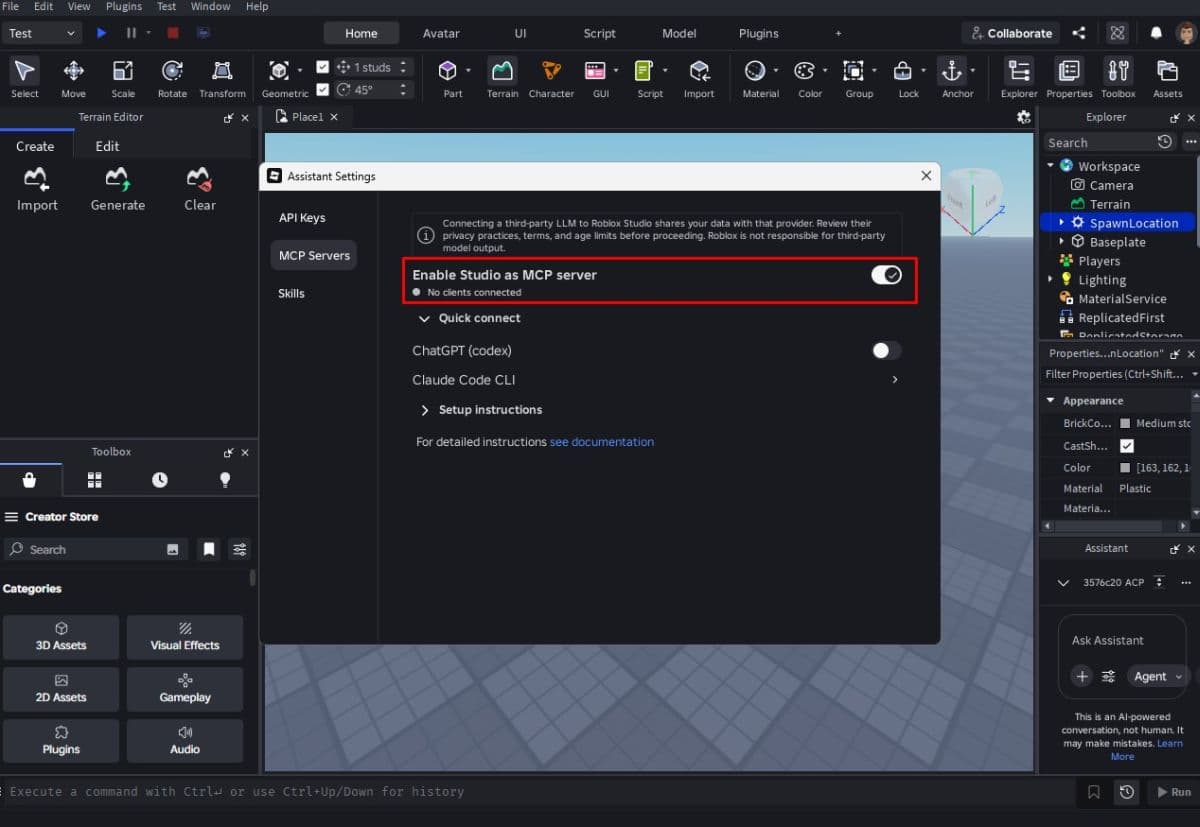Collapse the Workspace tree node
The image size is (1200, 827).
(1051, 166)
